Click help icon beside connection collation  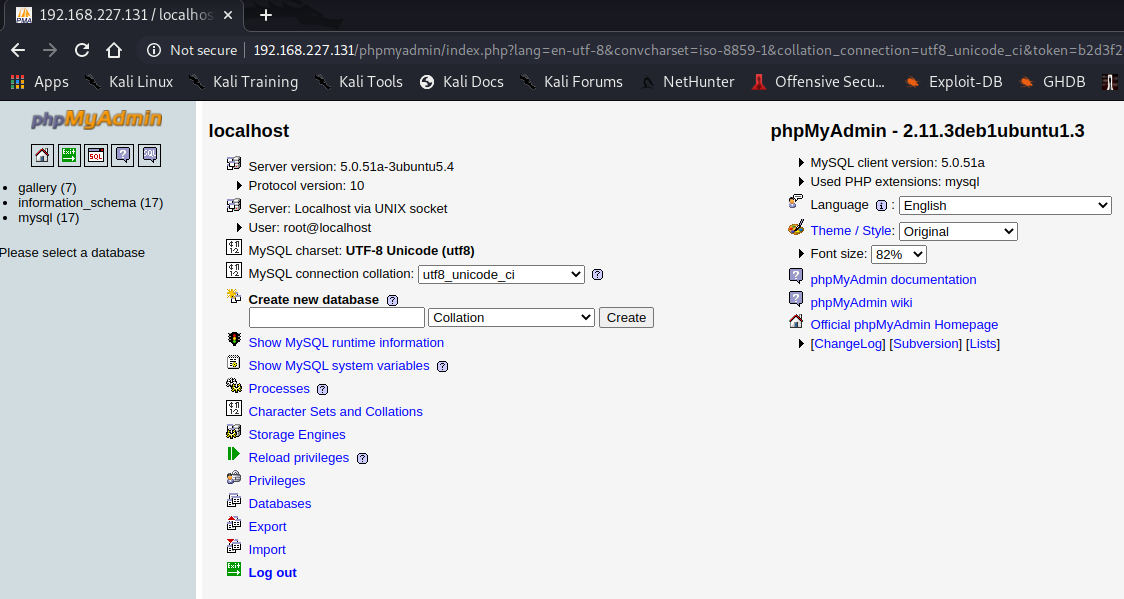[x=597, y=274]
